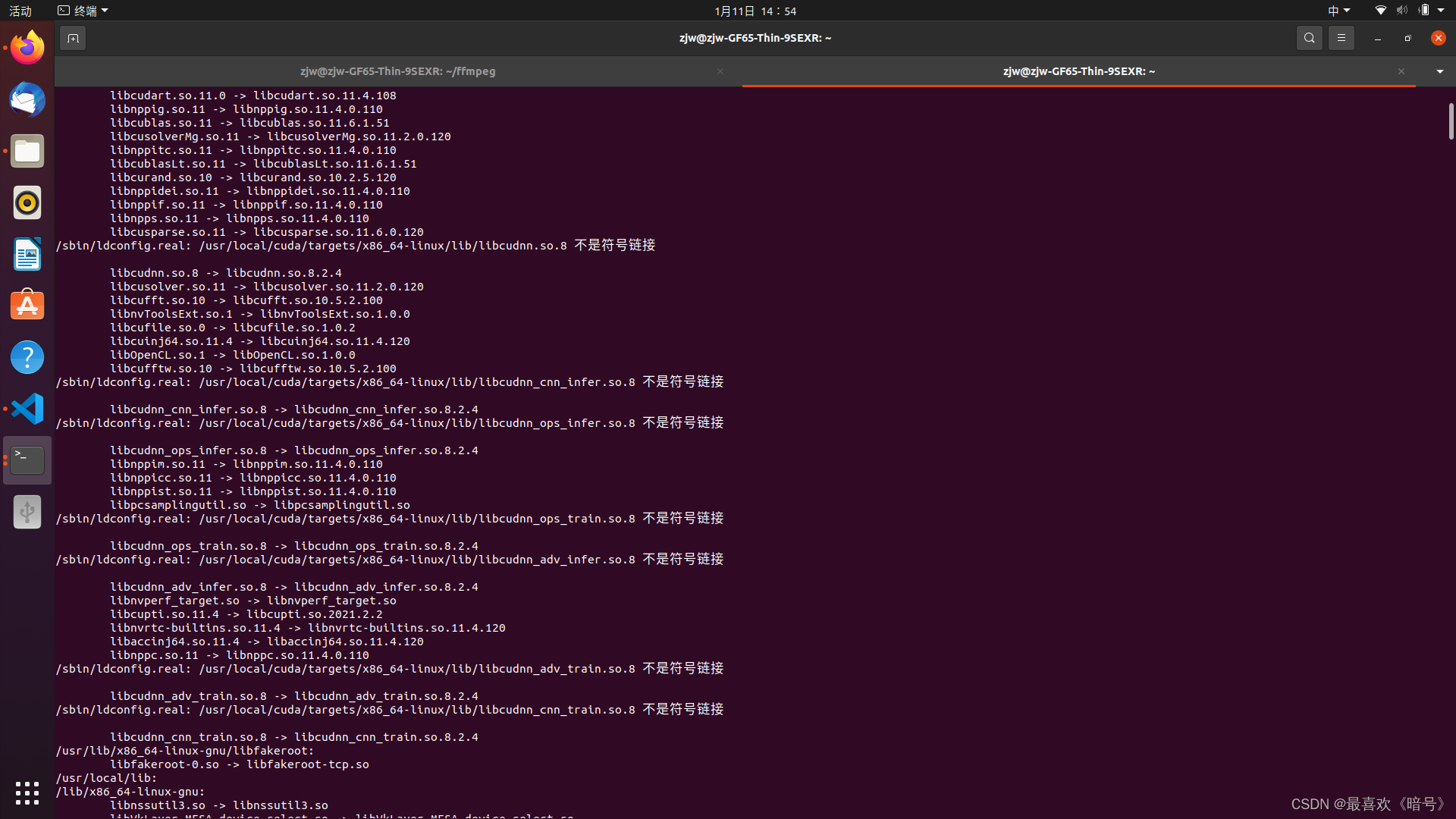
Task: Show all applications grid
Action: 27,792
